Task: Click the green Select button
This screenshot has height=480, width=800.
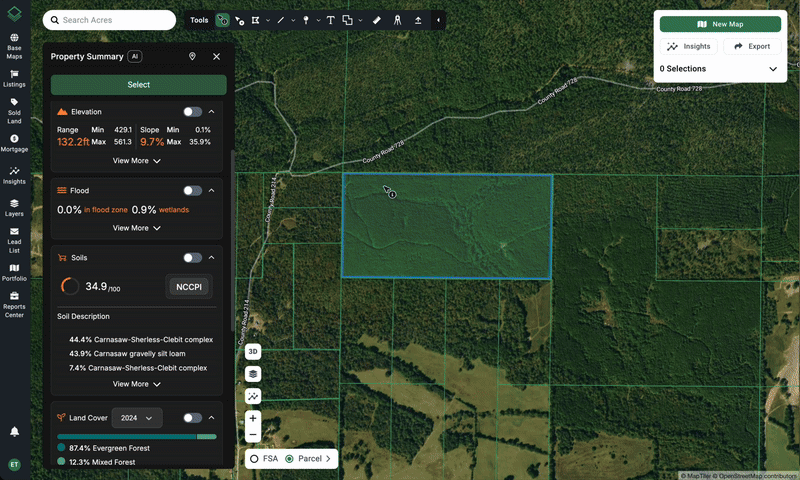Action: tap(139, 85)
